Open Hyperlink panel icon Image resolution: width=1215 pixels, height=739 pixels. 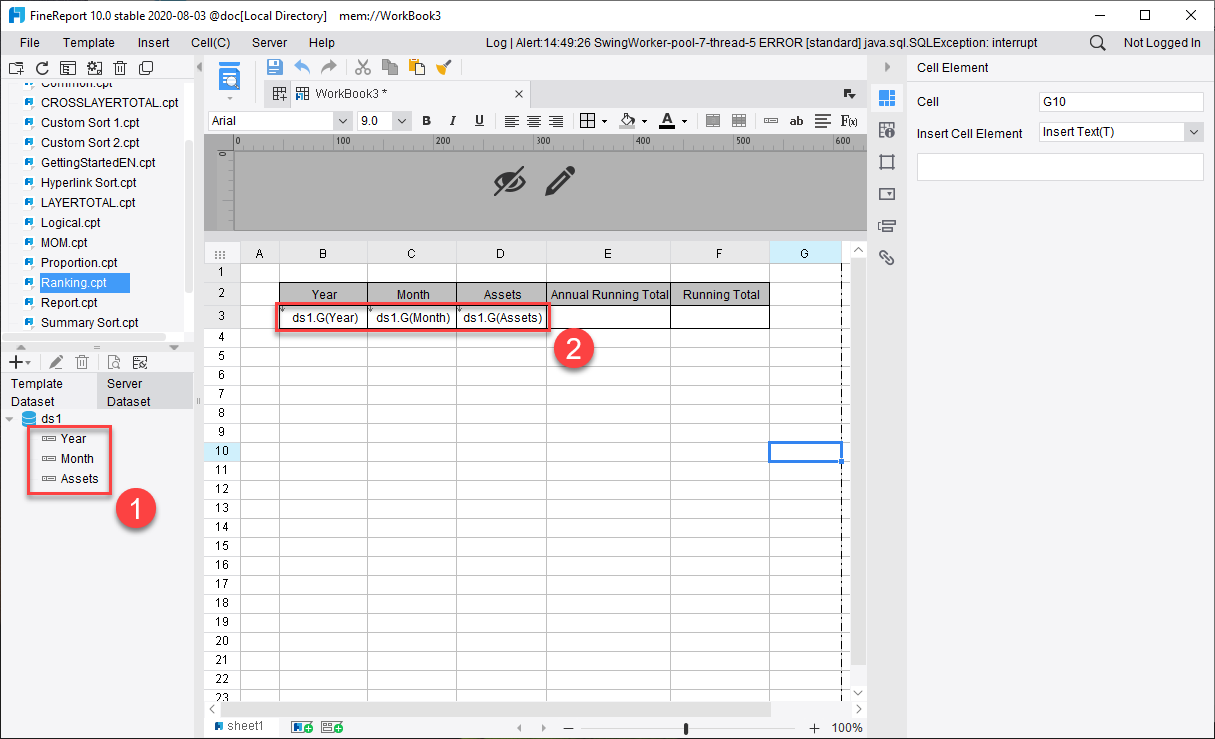[x=887, y=258]
